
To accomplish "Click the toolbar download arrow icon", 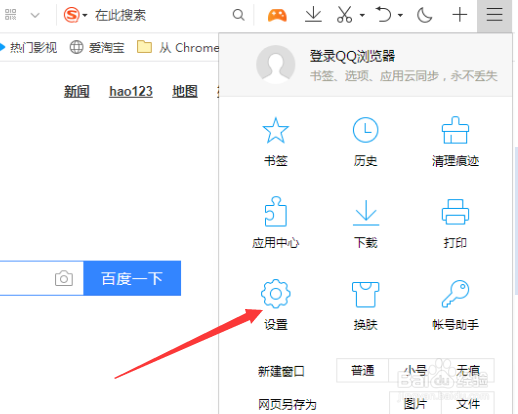I will click(x=313, y=15).
